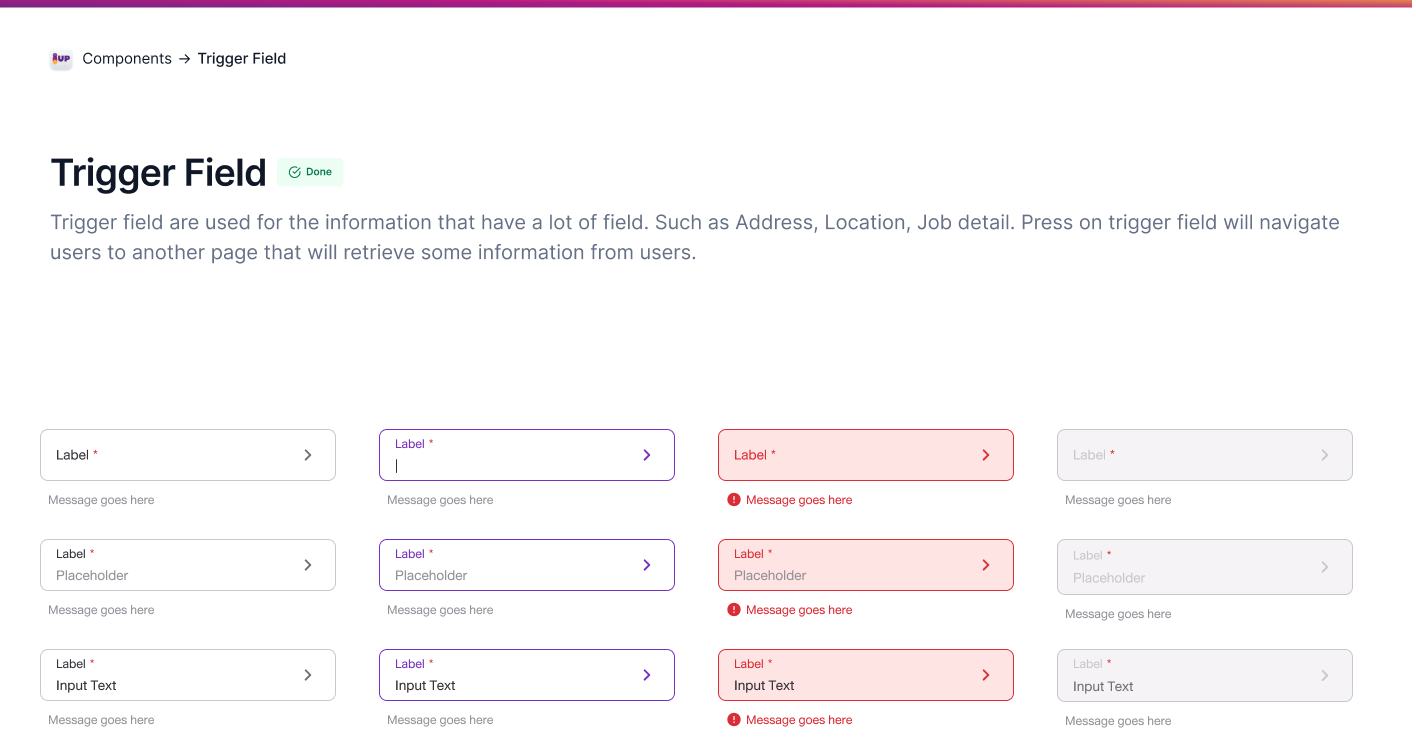The image size is (1416, 753).
Task: Click red chevron in error Placeholder field
Action: (986, 565)
